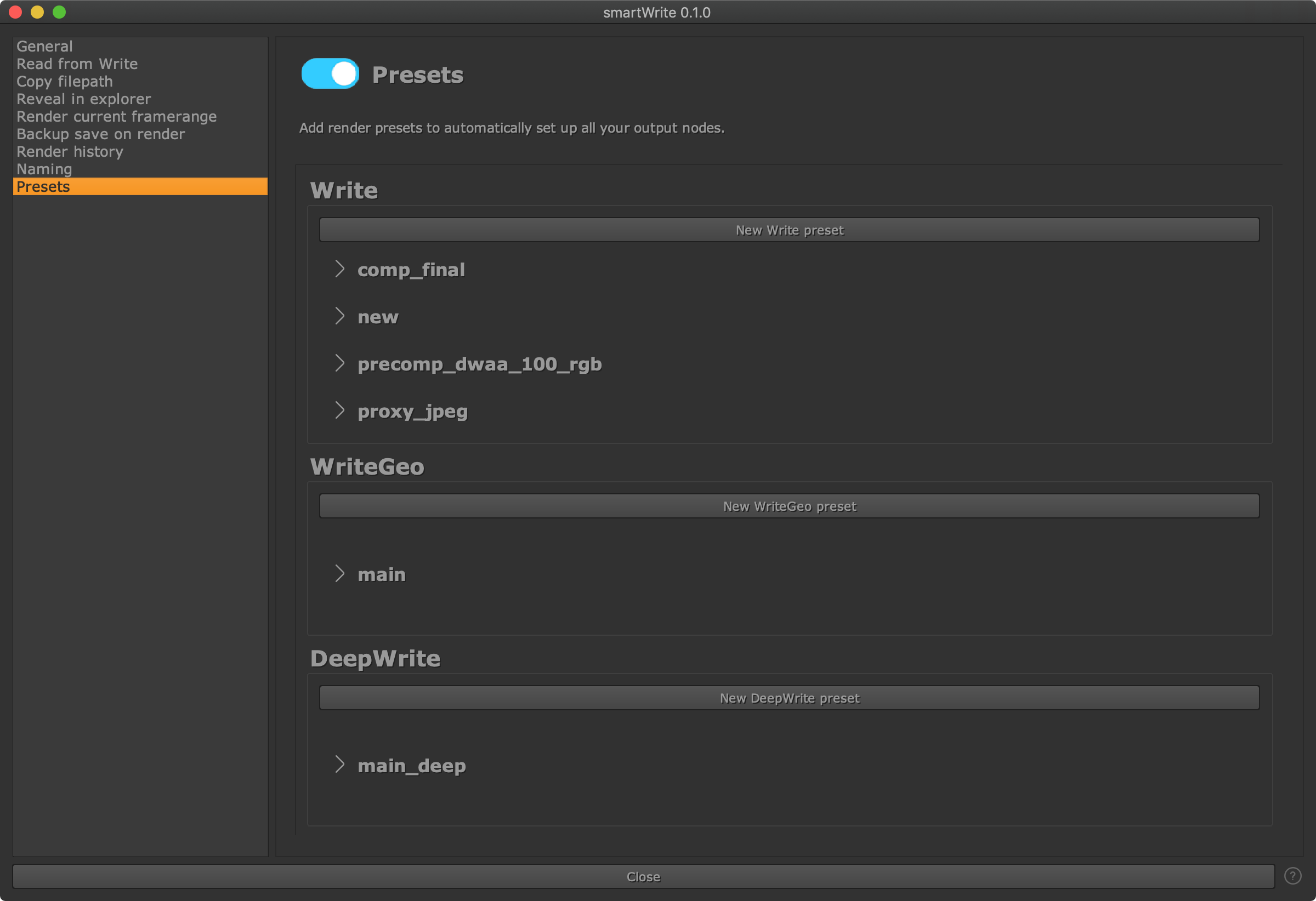Screen dimensions: 1316x901
Task: Toggle the Presets enable switch
Action: pos(330,73)
